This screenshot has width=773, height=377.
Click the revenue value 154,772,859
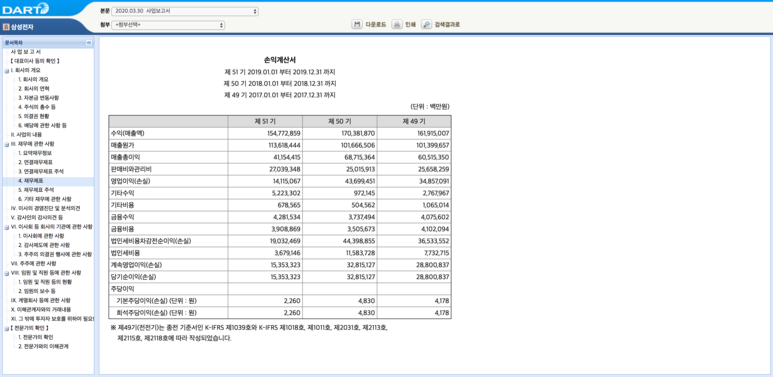[284, 134]
